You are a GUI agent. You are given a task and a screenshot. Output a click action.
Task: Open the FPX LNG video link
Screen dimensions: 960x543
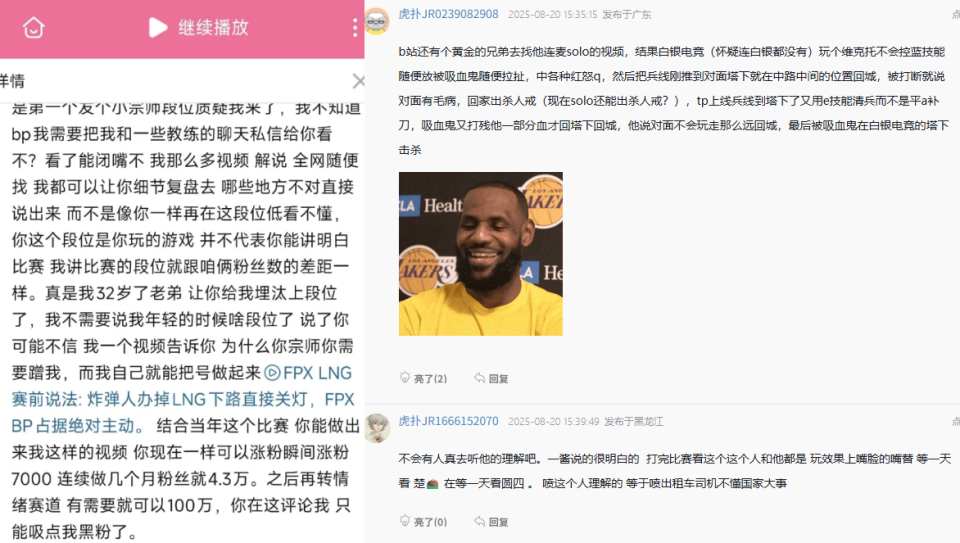pyautogui.click(x=182, y=399)
